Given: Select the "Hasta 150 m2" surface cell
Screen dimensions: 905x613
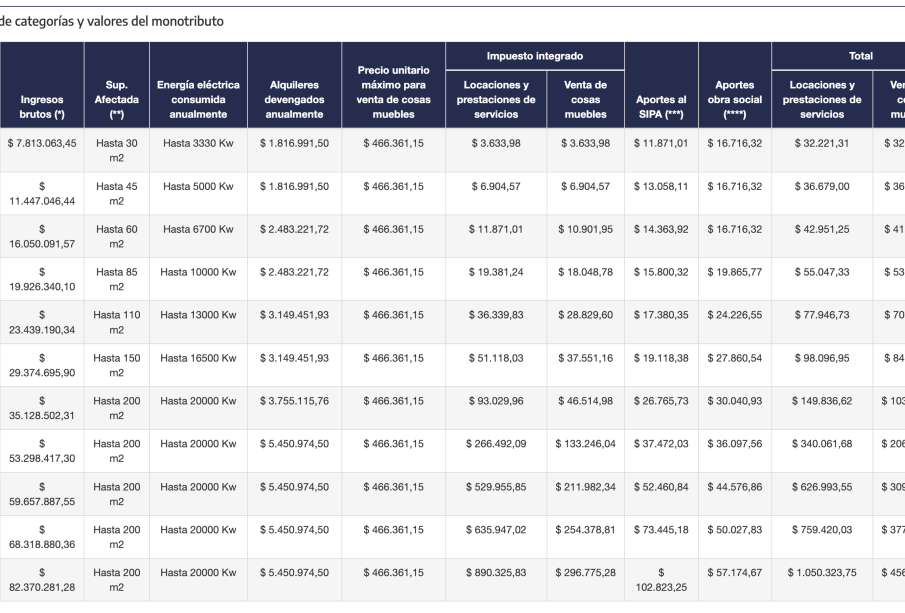Looking at the screenshot, I should coord(117,365).
